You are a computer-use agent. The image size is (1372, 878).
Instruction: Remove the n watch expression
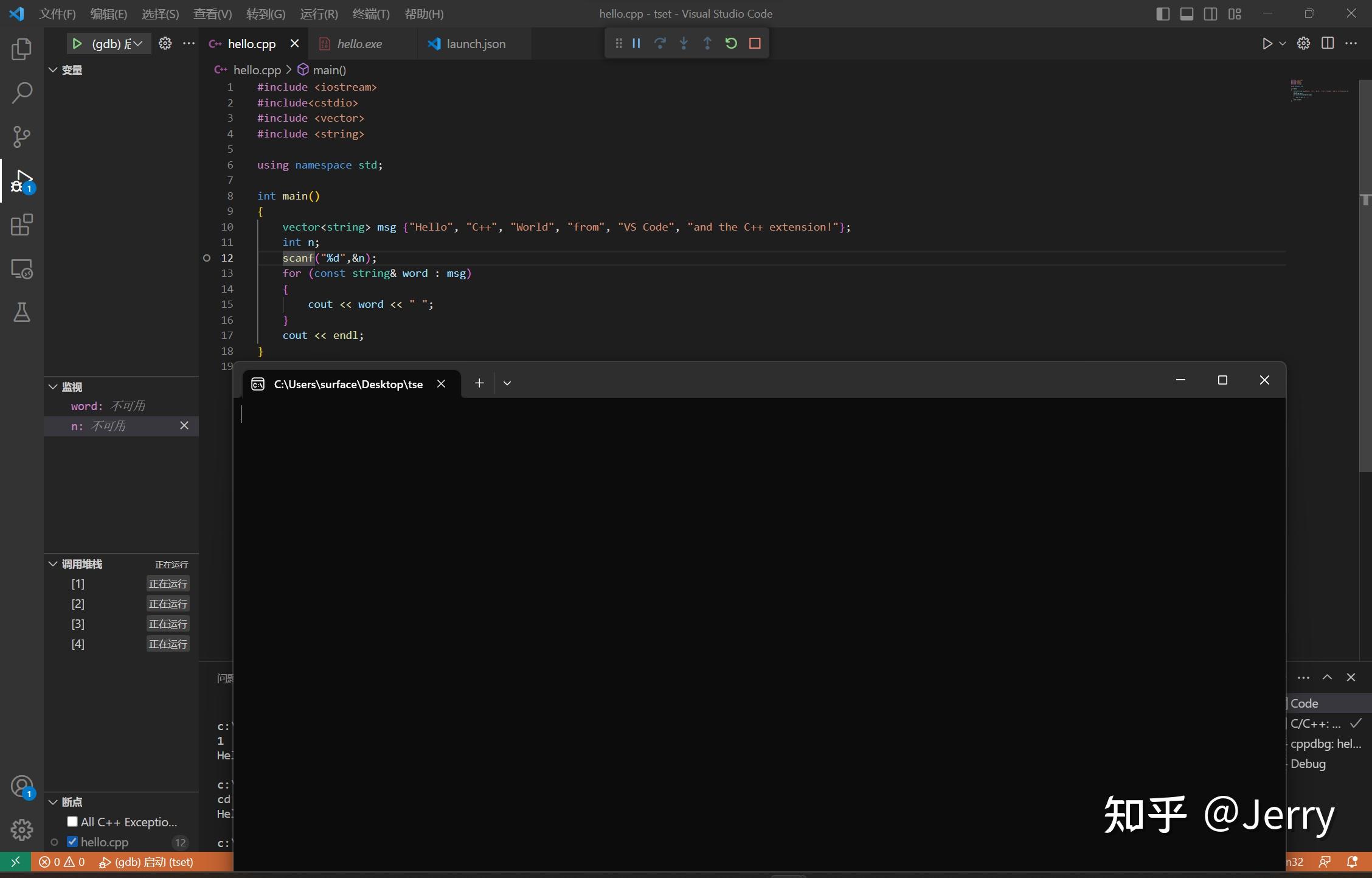[184, 425]
